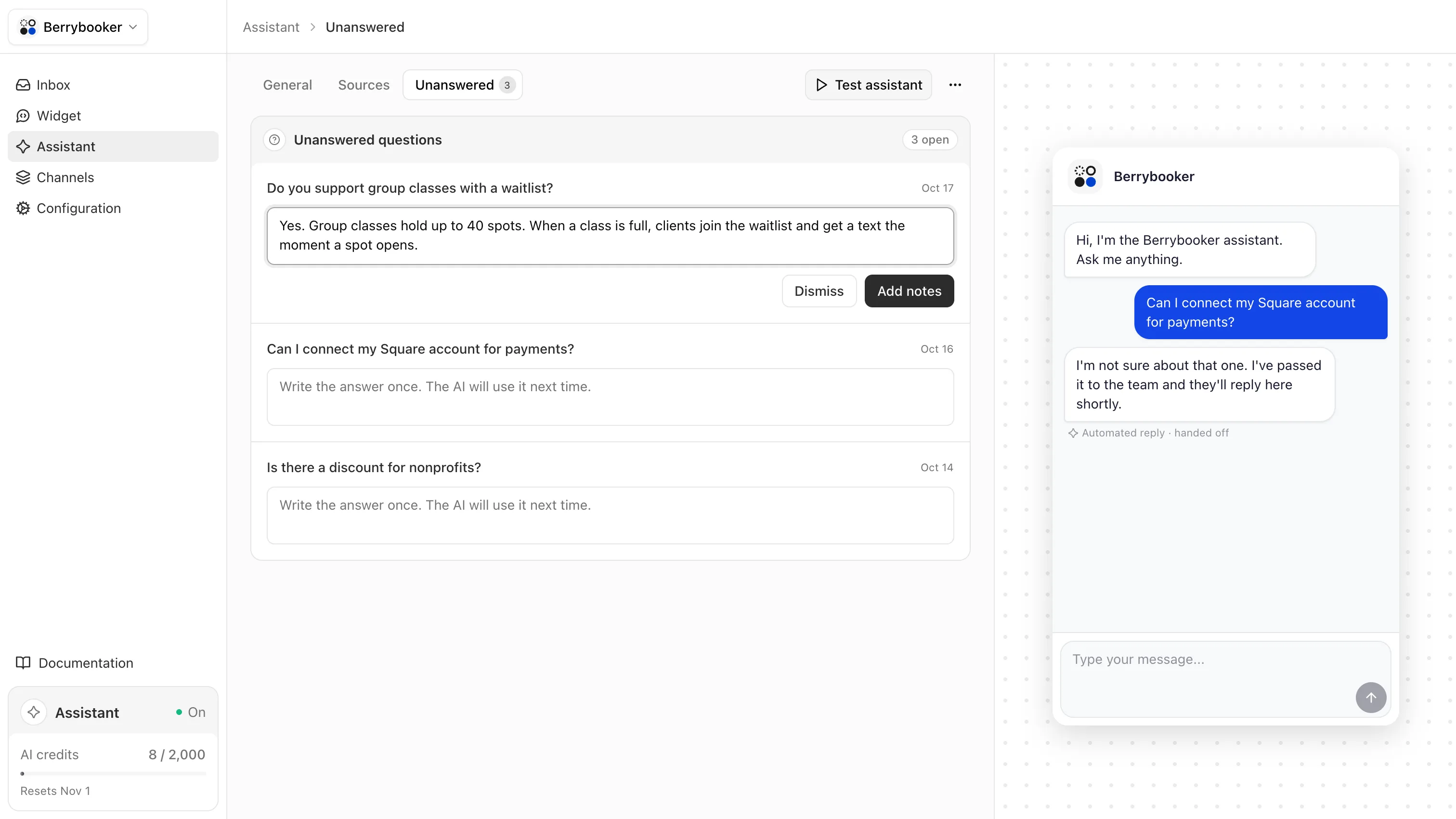Switch to the Sources tab
Viewport: 1456px width, 819px height.
(364, 85)
